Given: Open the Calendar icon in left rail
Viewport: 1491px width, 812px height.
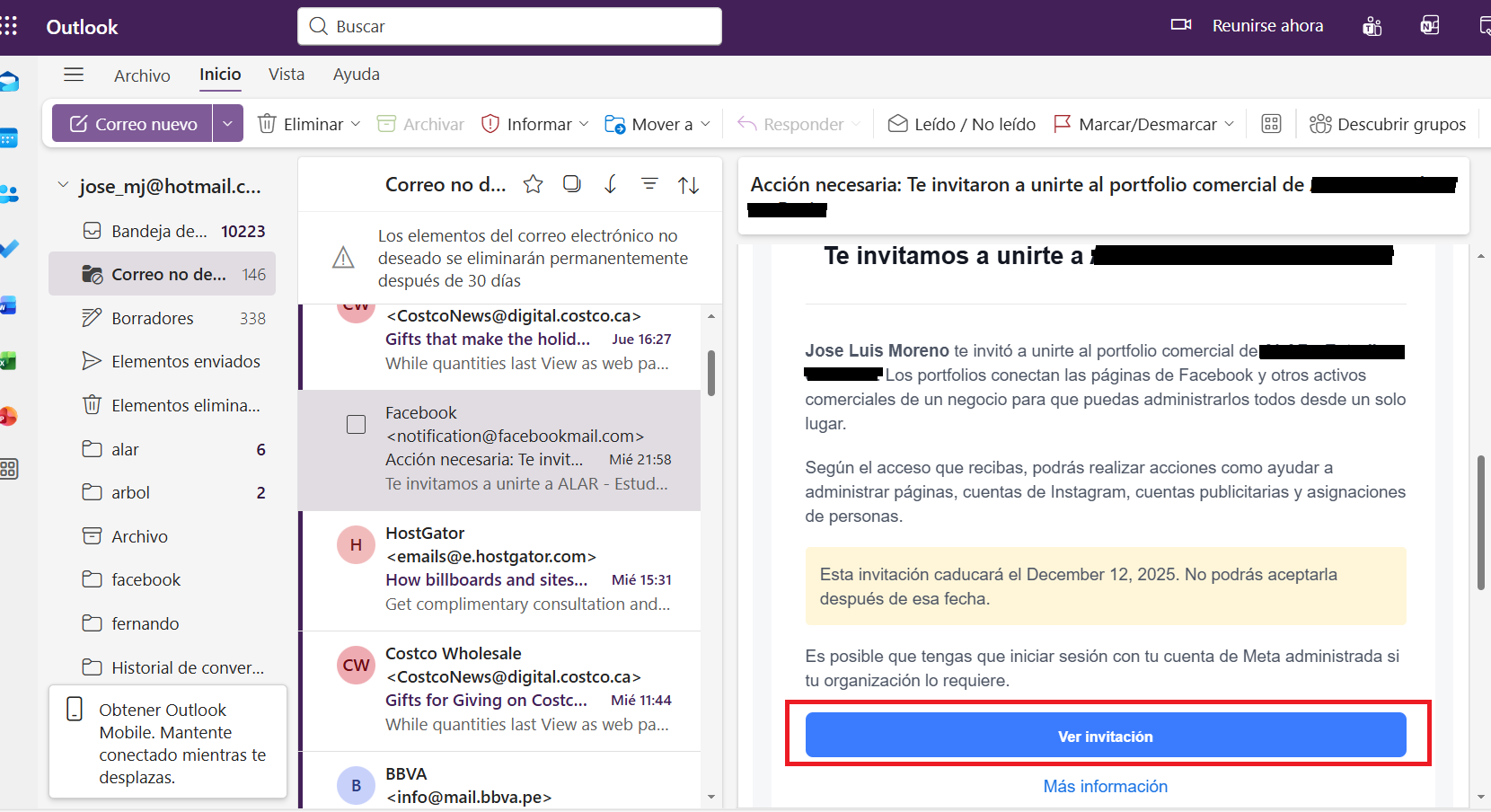Looking at the screenshot, I should pos(9,138).
